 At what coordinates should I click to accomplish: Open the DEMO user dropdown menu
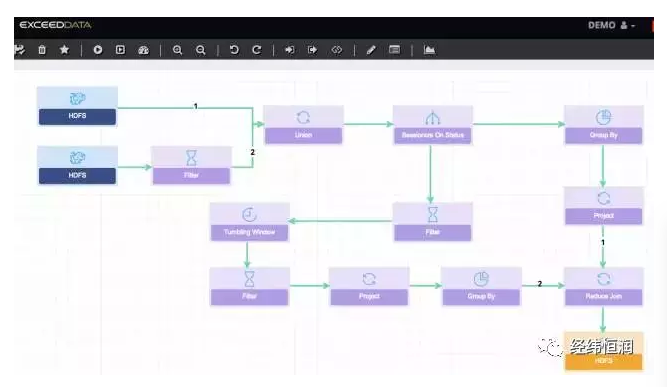(x=612, y=25)
